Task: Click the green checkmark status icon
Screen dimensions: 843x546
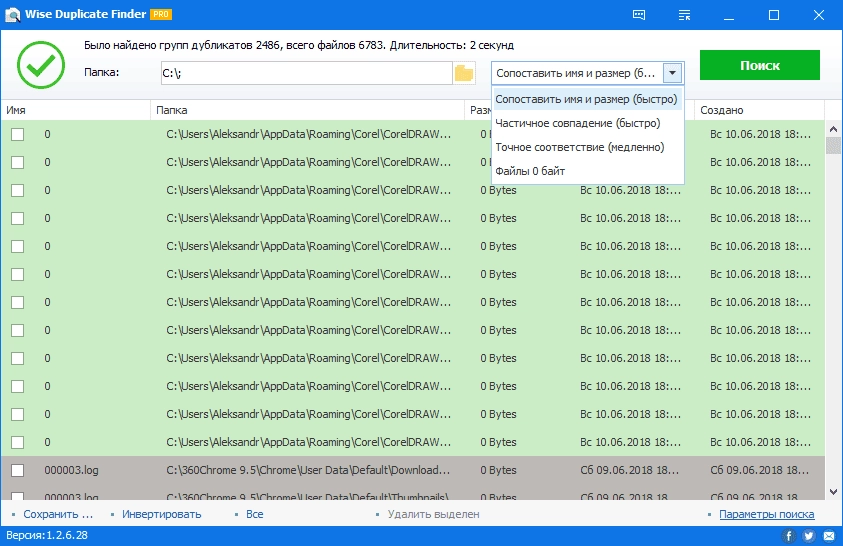Action: click(41, 65)
